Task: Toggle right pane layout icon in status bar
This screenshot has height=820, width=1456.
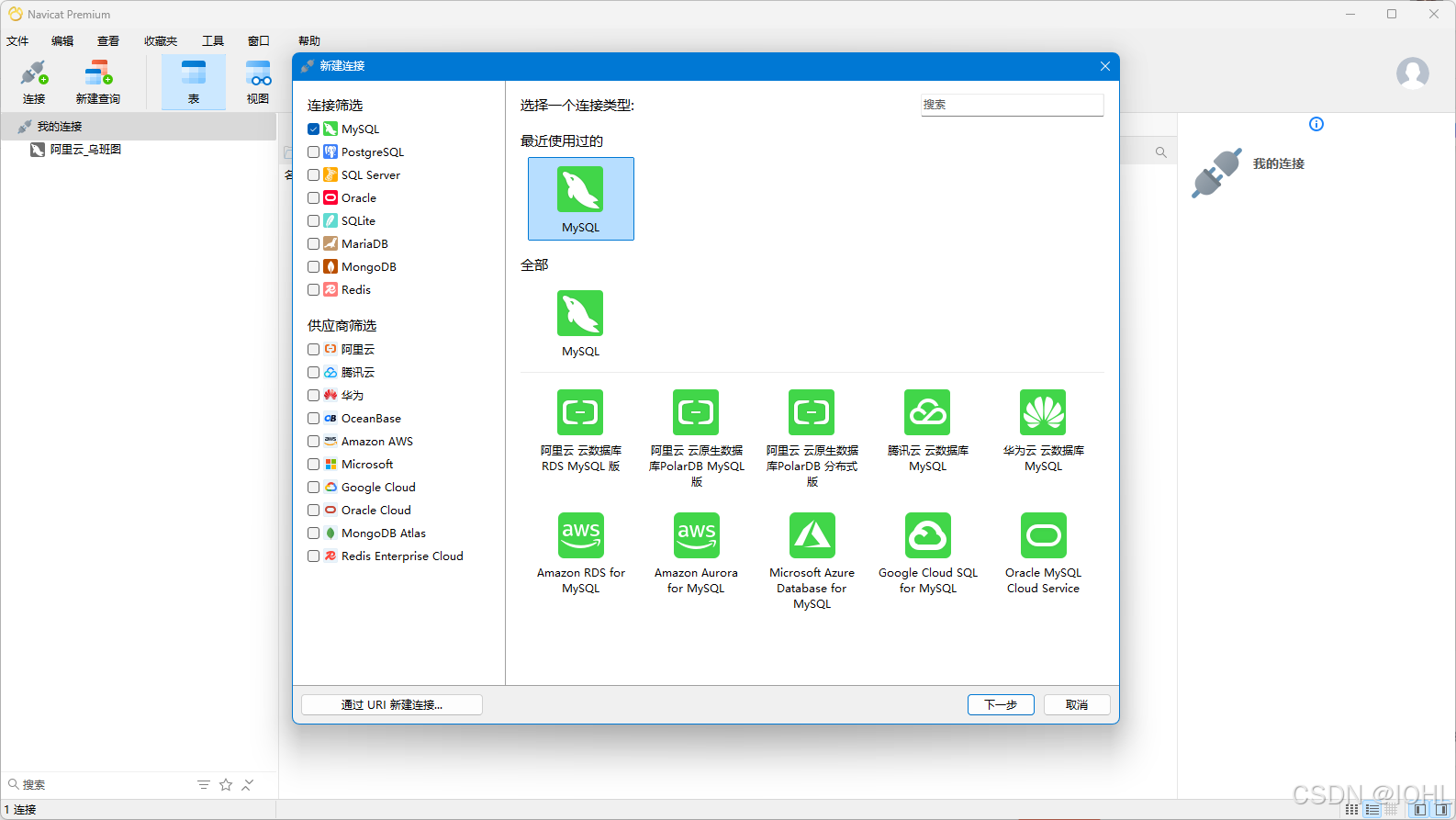Action: point(1441,810)
